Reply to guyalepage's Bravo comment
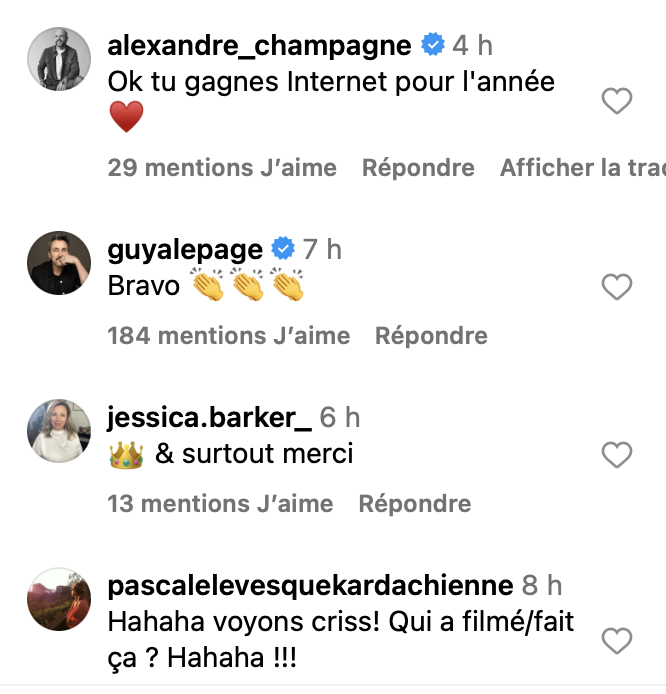Screen dimensions: 666x694 pos(431,337)
